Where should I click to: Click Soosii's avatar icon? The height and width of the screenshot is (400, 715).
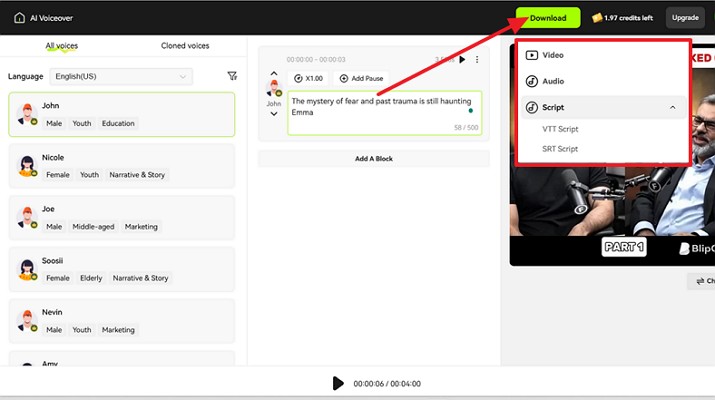pos(27,269)
